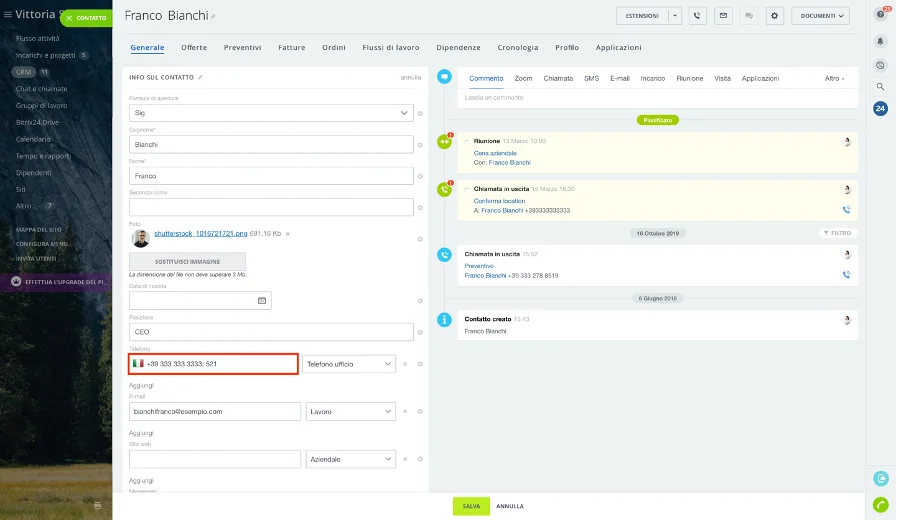Delete the Aziendale website row
Viewport: 897px width, 520px height.
point(405,459)
